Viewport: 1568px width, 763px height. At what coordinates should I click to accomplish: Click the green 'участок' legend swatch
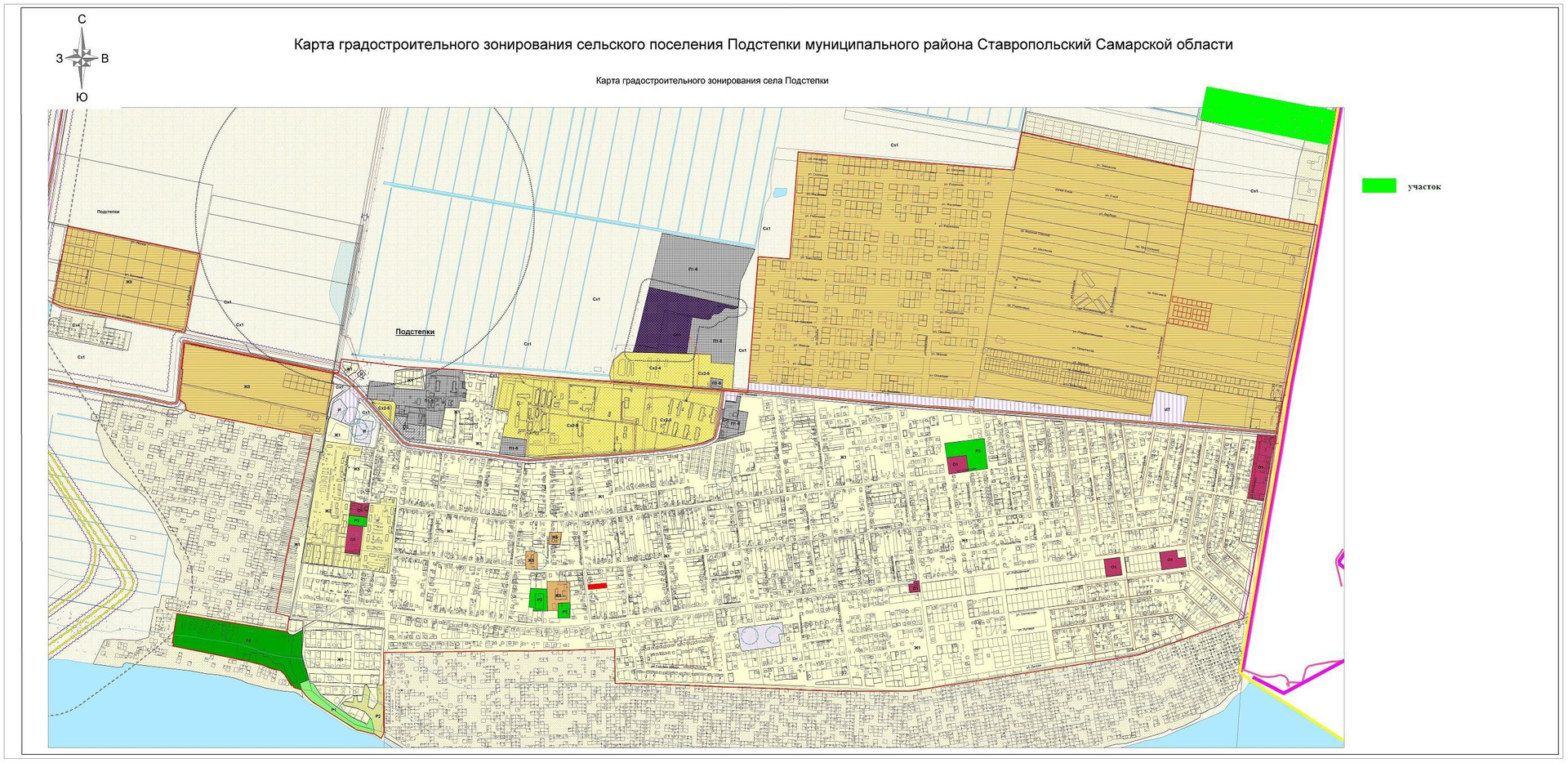(1379, 186)
